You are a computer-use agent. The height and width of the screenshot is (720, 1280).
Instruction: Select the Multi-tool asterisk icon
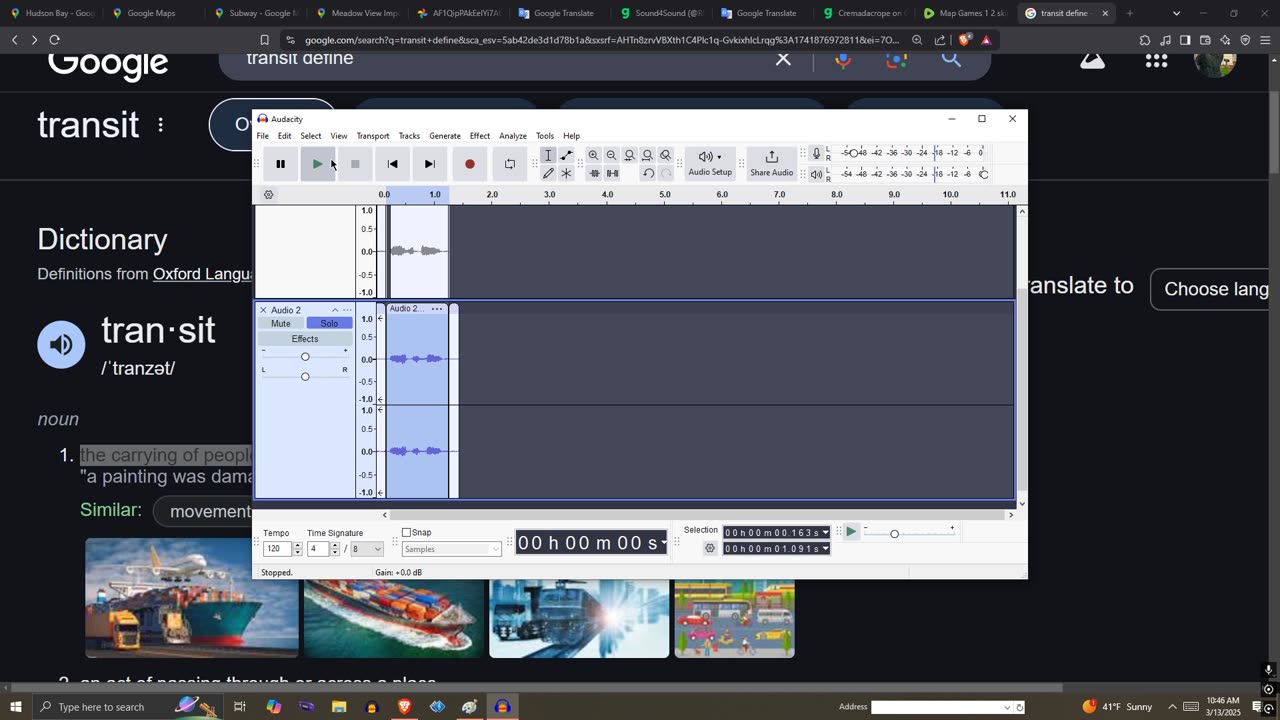566,173
